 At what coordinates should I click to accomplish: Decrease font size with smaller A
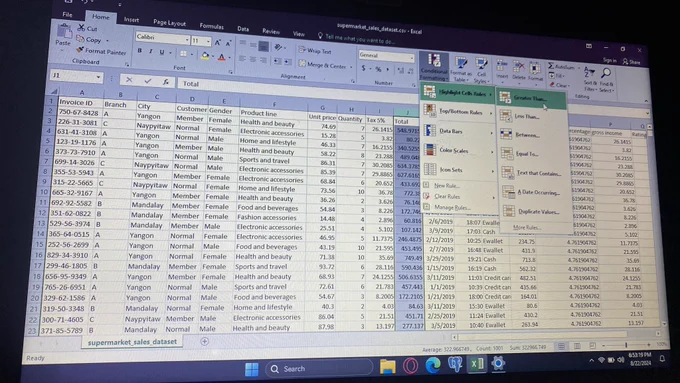pyautogui.click(x=228, y=43)
